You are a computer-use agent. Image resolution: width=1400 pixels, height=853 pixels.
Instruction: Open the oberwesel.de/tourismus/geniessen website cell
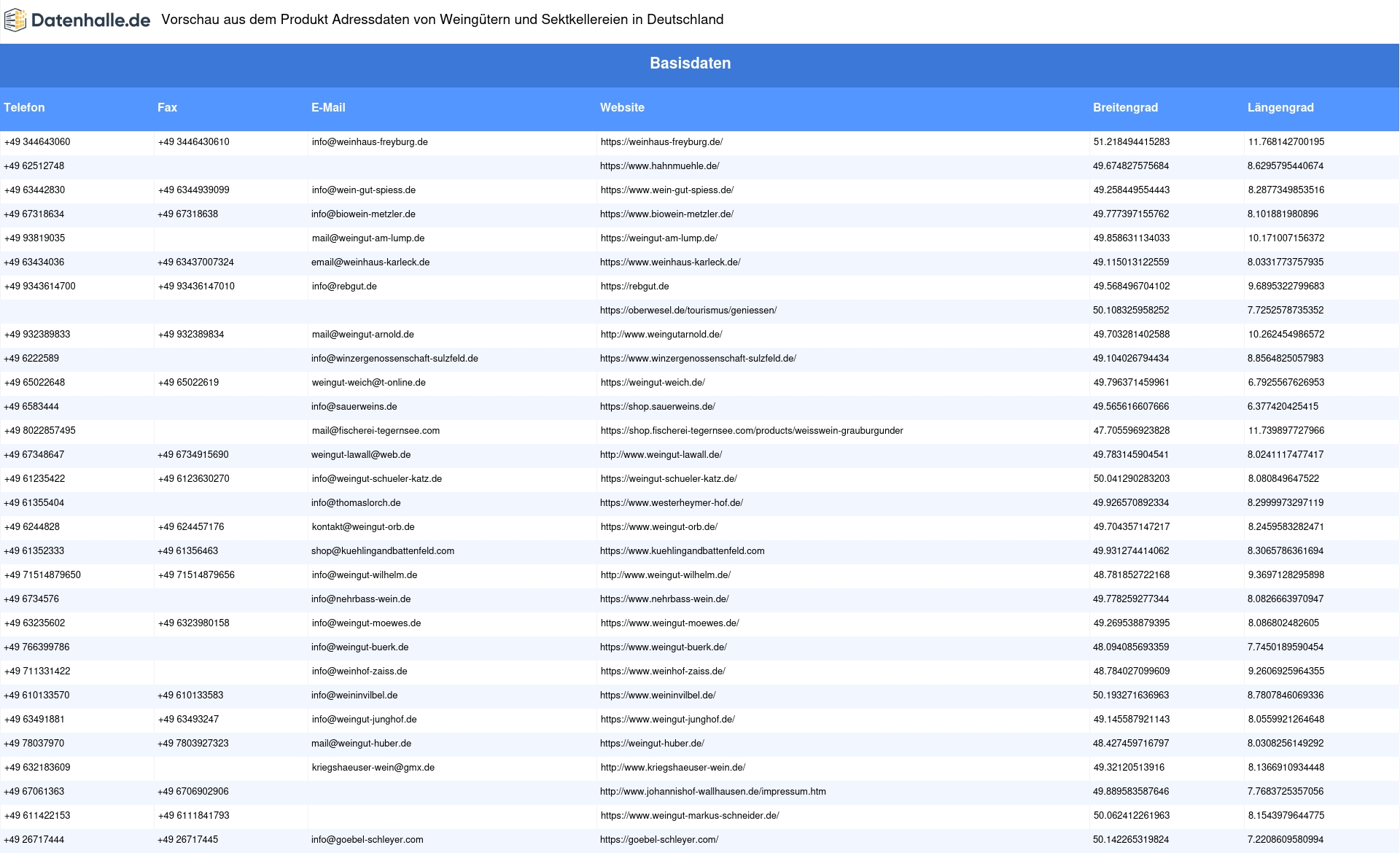click(688, 311)
